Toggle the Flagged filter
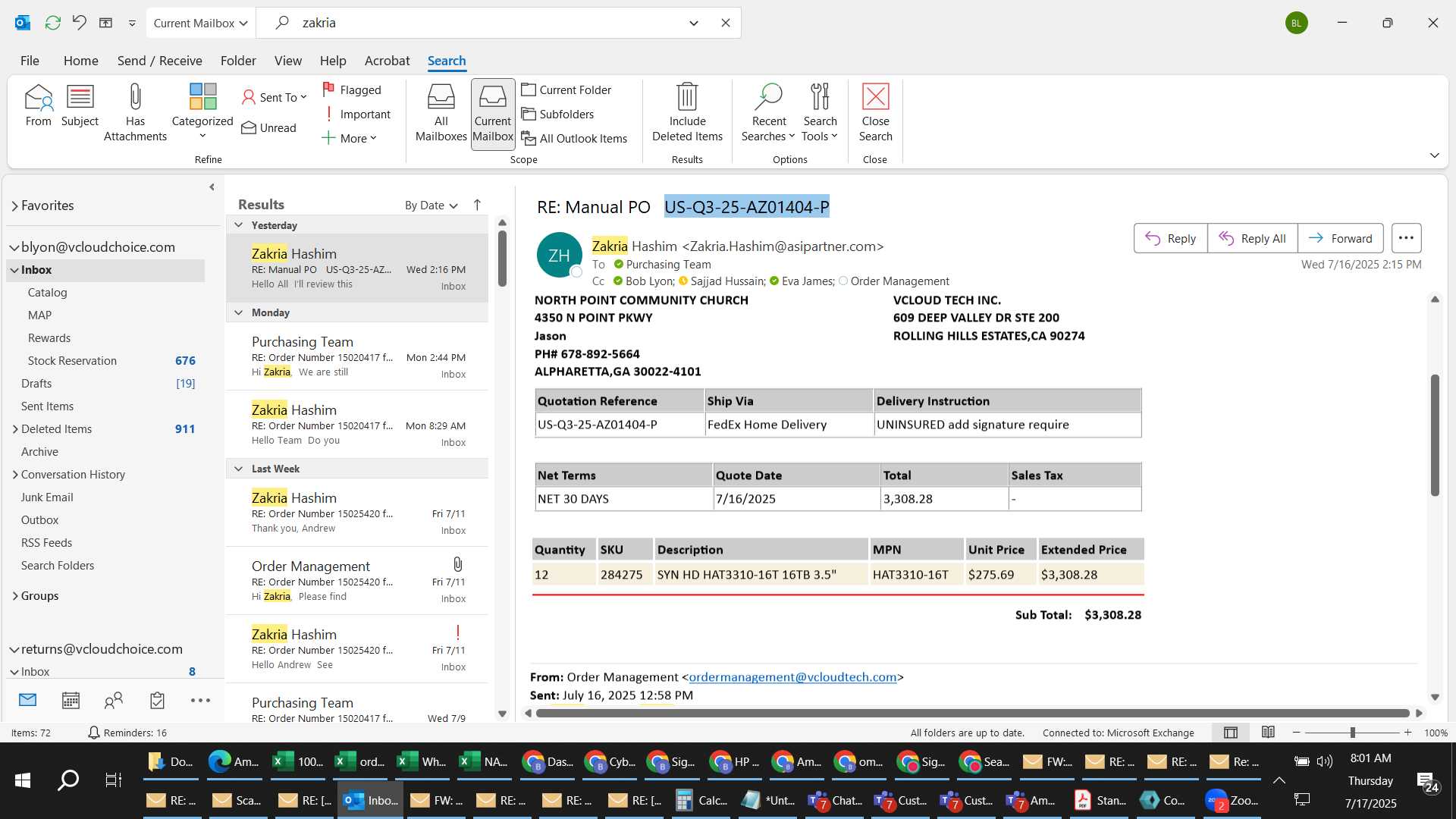 [x=352, y=89]
